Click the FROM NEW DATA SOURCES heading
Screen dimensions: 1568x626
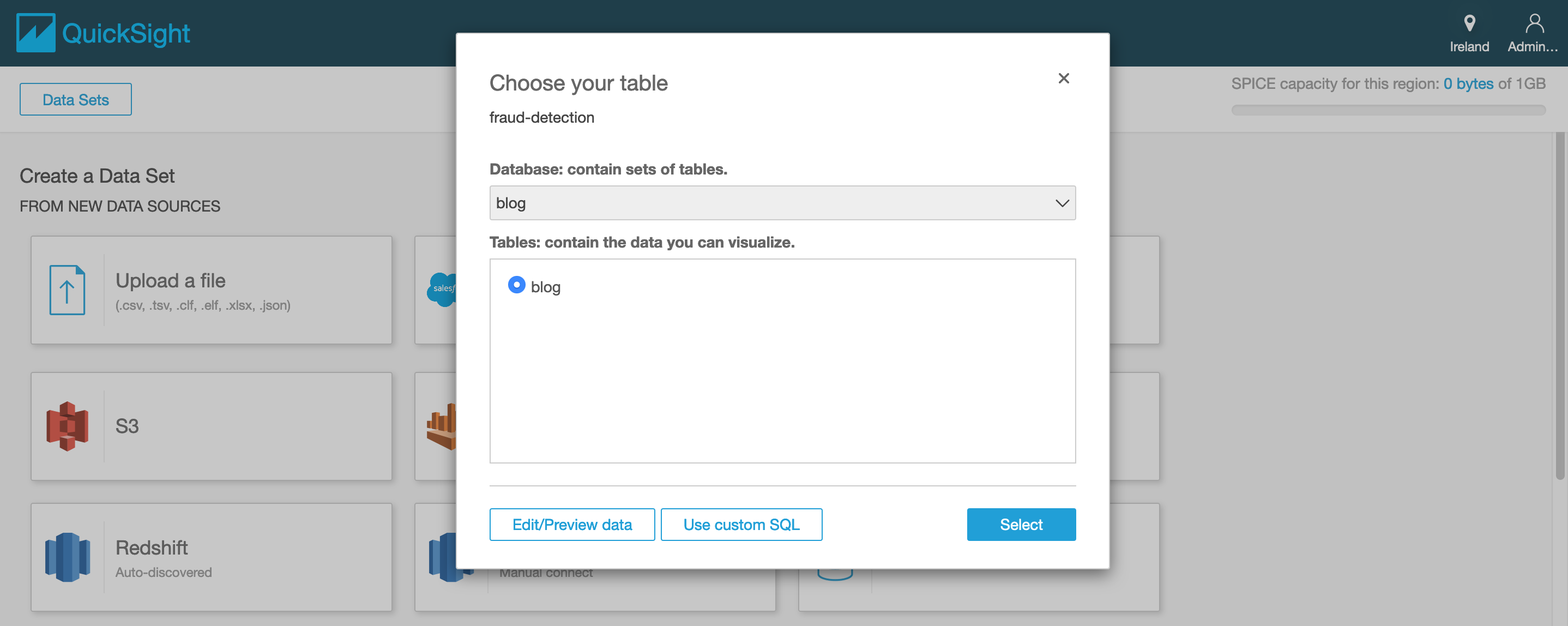(x=120, y=207)
